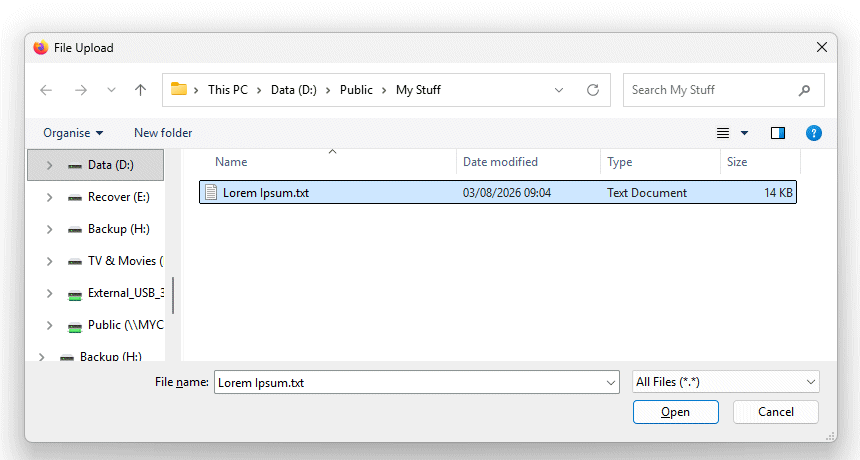This screenshot has height=460, width=860.
Task: Toggle the preview pane
Action: 778,133
